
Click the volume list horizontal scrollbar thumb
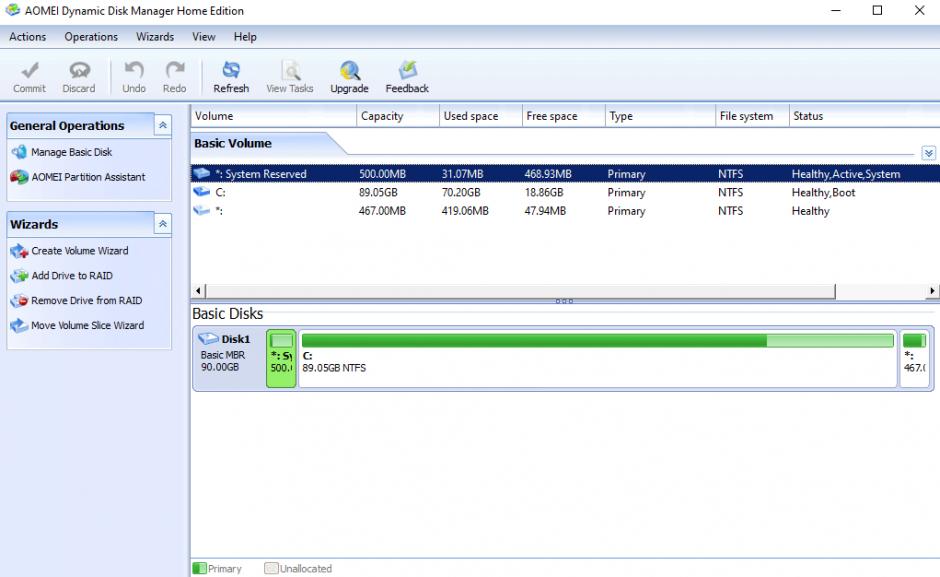coord(520,291)
